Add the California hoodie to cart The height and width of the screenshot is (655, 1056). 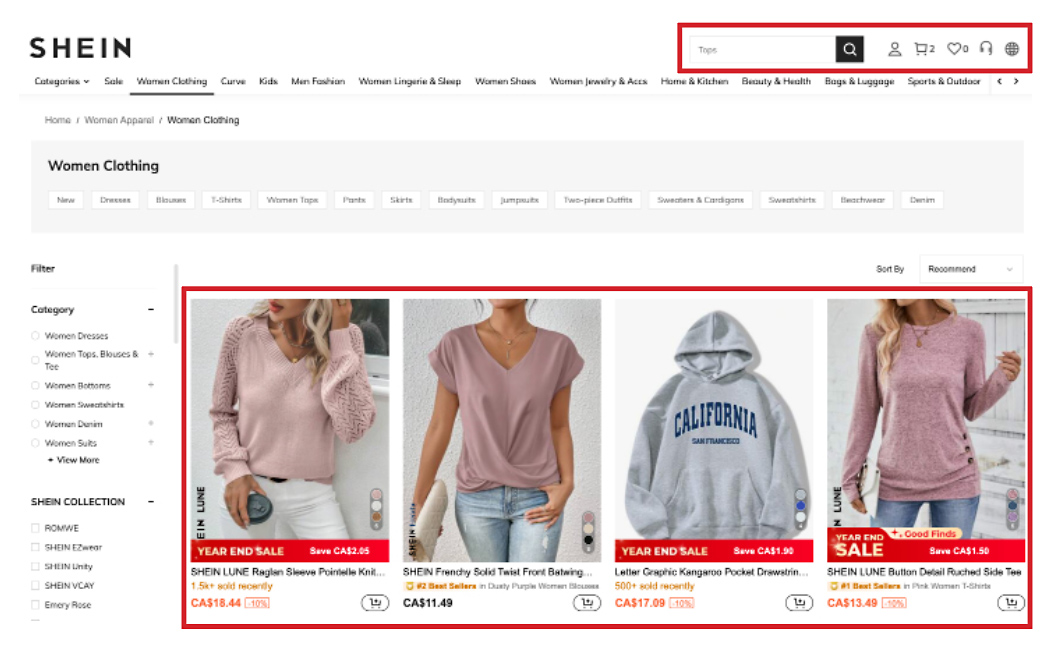799,603
